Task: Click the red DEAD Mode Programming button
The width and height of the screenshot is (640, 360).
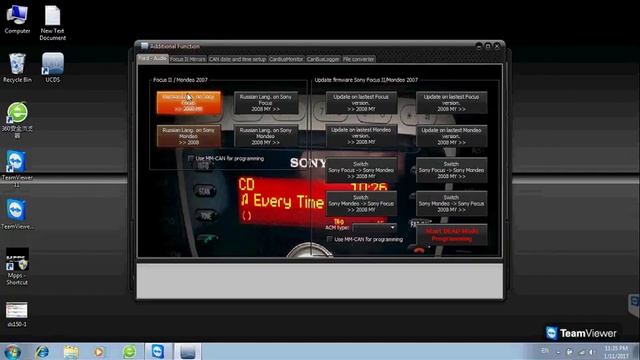Action: [x=451, y=235]
